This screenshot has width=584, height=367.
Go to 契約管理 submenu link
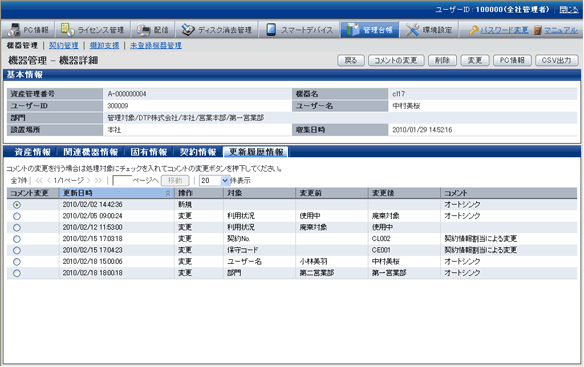[64, 45]
